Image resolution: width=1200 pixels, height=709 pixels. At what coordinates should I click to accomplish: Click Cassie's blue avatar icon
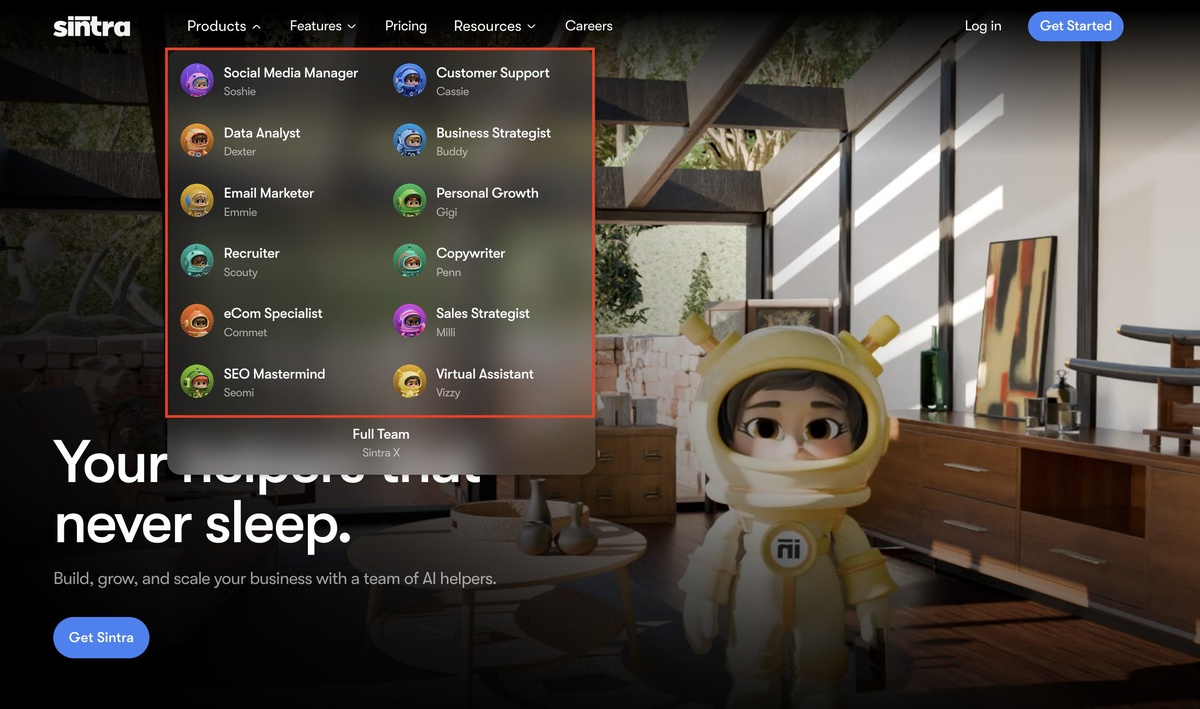pyautogui.click(x=410, y=81)
